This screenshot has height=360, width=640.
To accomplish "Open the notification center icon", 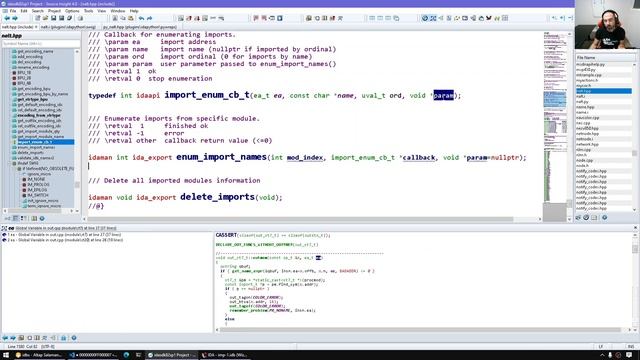I will point(629,355).
